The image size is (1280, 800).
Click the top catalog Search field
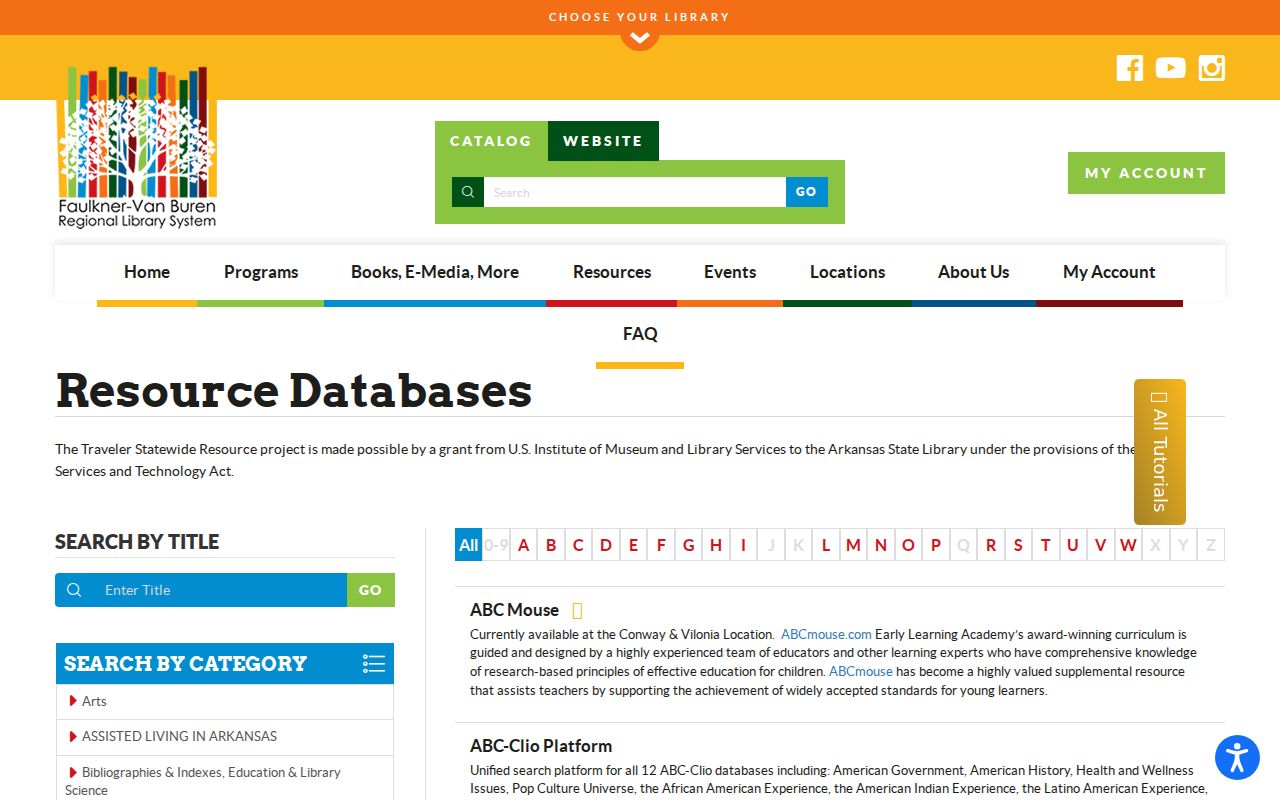click(635, 192)
